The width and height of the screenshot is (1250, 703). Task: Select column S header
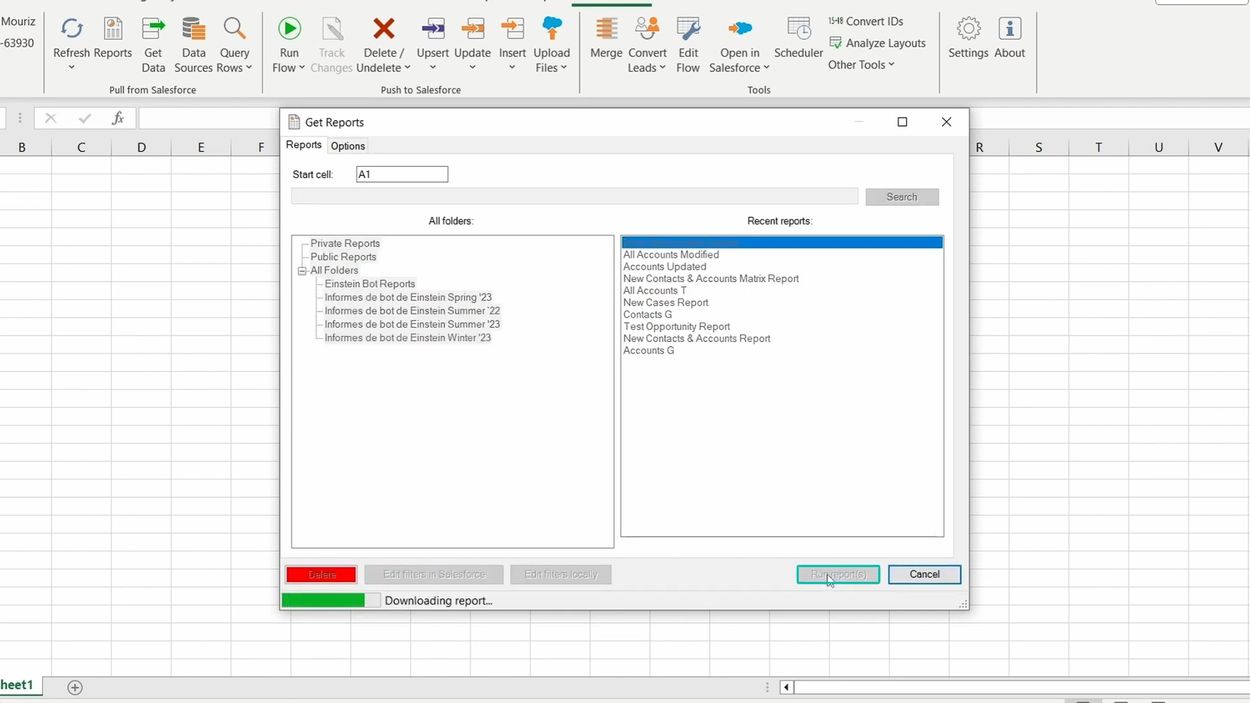point(1038,147)
